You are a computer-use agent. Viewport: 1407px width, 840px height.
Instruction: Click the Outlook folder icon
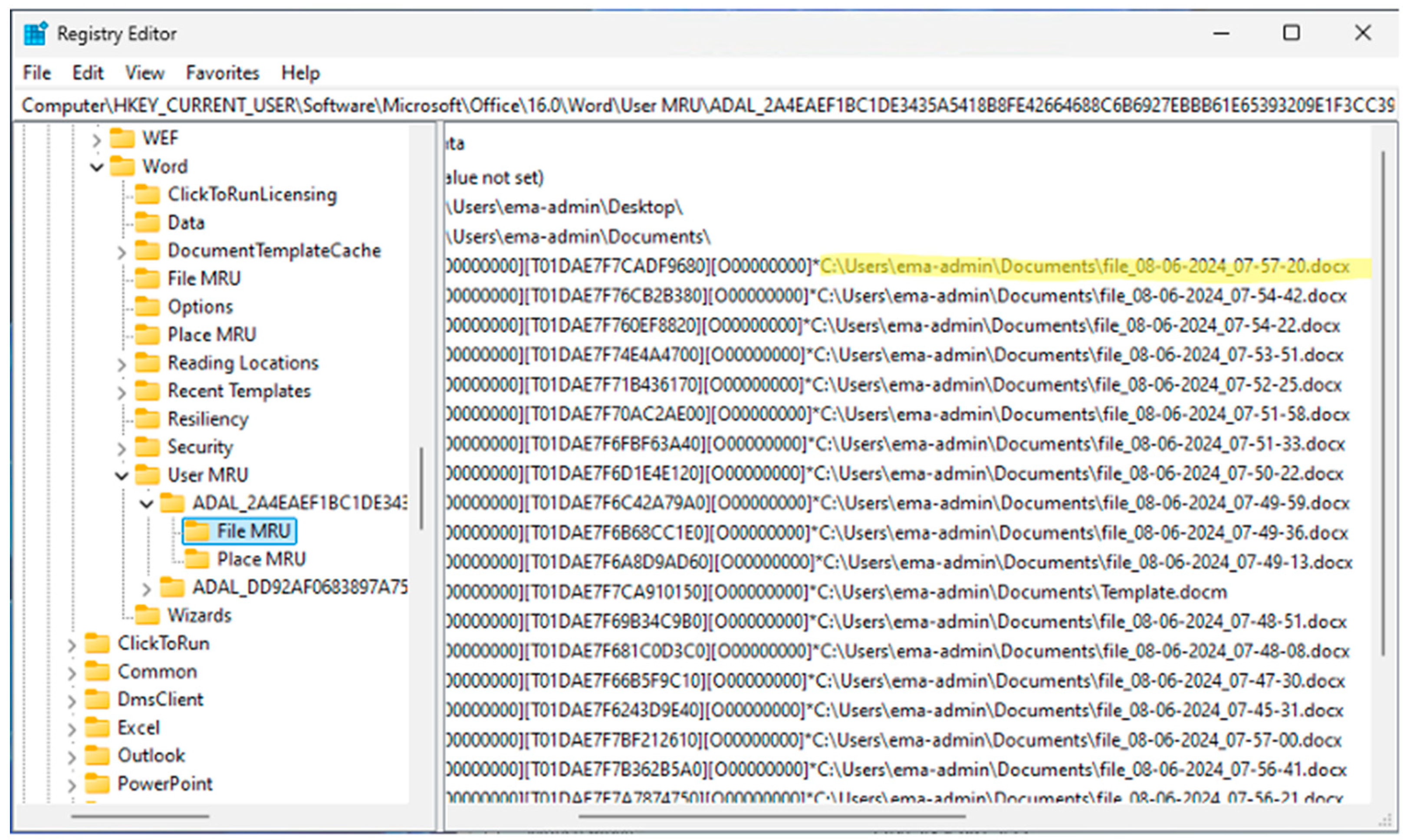tap(97, 756)
